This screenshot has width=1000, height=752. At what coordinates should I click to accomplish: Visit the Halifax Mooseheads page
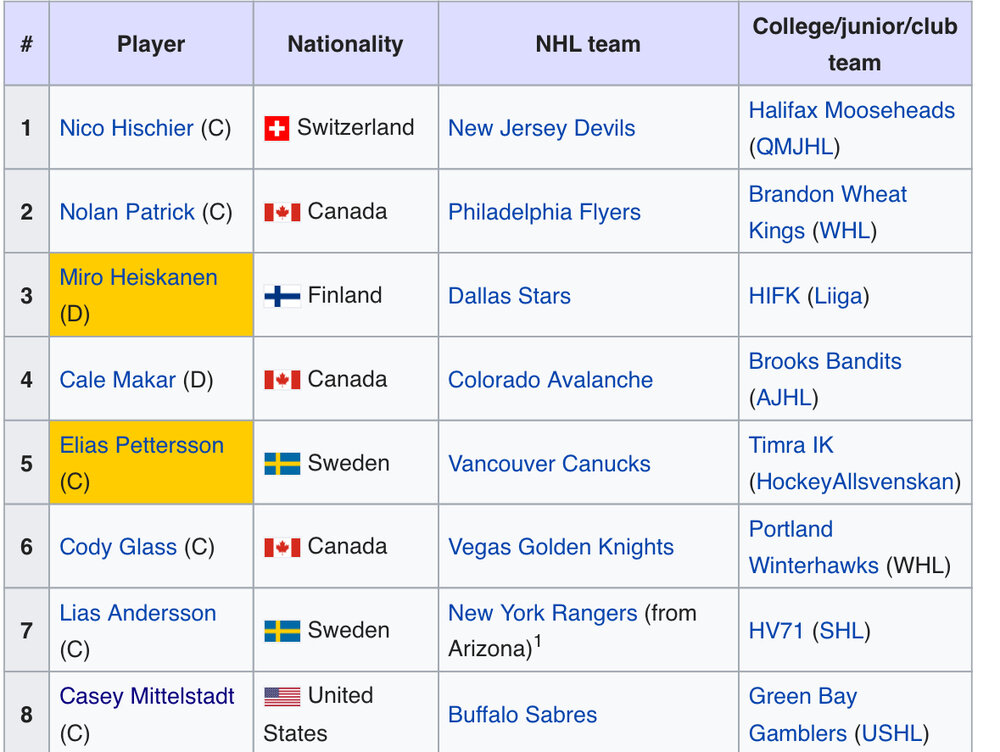[851, 110]
